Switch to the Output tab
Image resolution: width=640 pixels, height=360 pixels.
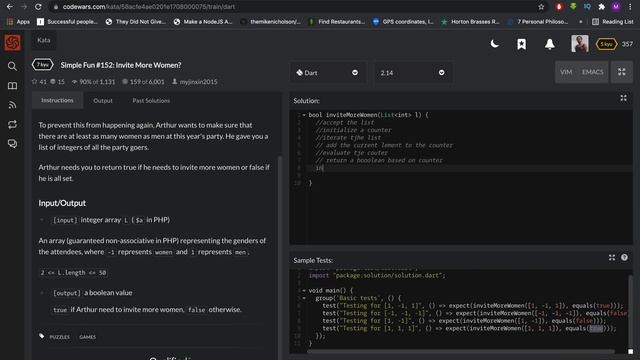(x=102, y=100)
